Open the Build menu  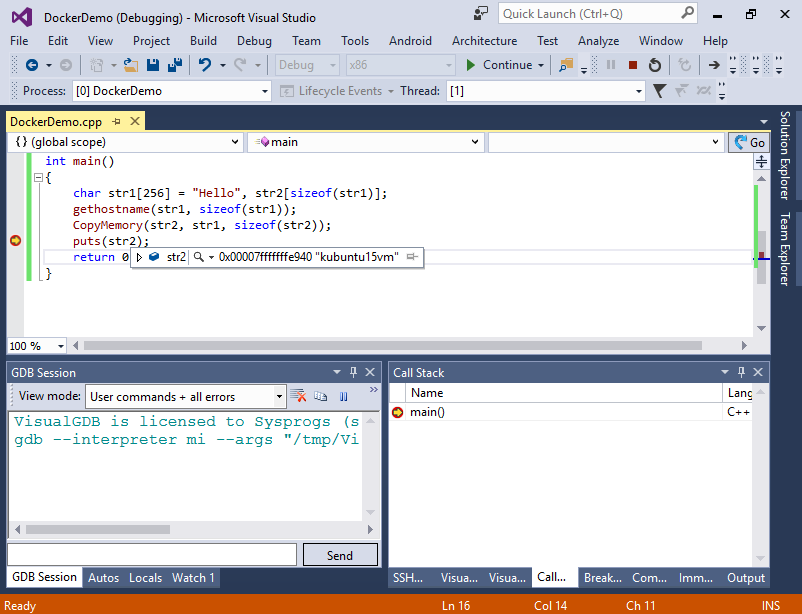[203, 41]
